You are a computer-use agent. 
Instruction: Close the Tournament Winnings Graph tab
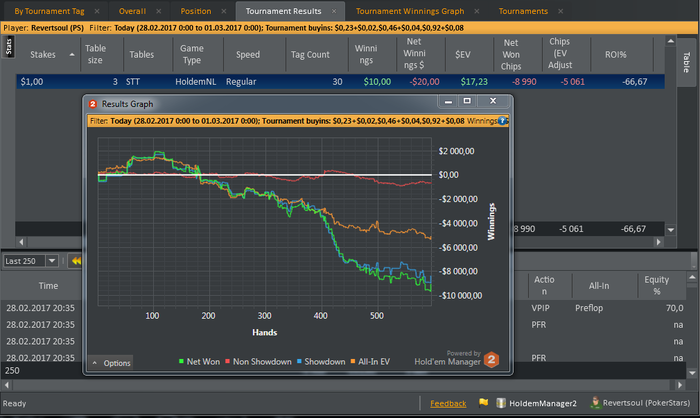477,11
